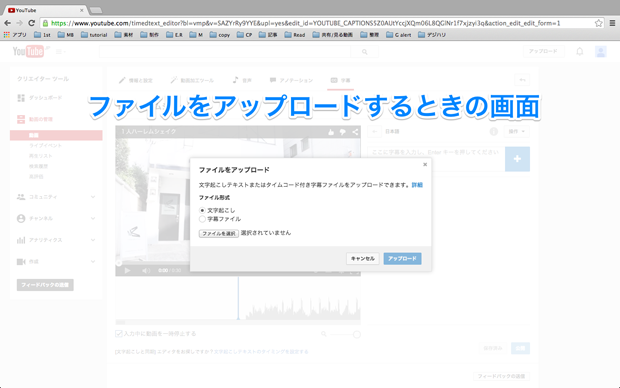This screenshot has width=620, height=388.
Task: Click the thumbs-up icon on video
Action: (331, 132)
